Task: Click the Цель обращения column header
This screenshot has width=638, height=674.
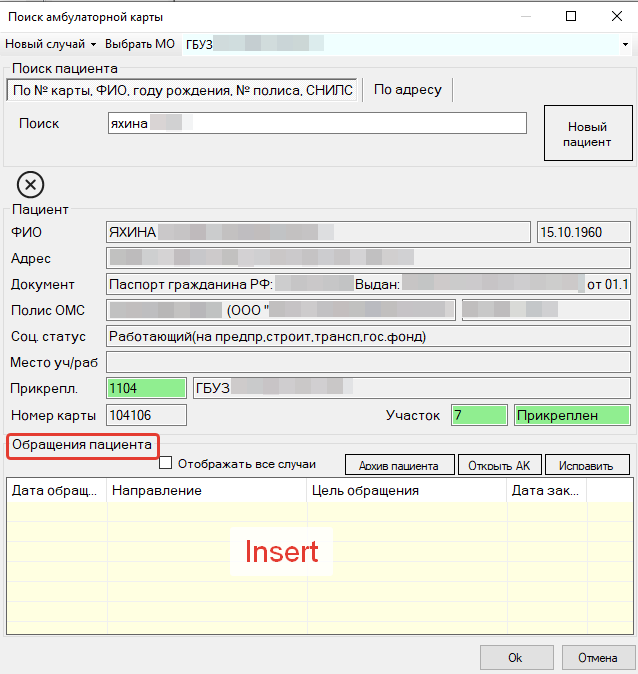Action: (406, 491)
